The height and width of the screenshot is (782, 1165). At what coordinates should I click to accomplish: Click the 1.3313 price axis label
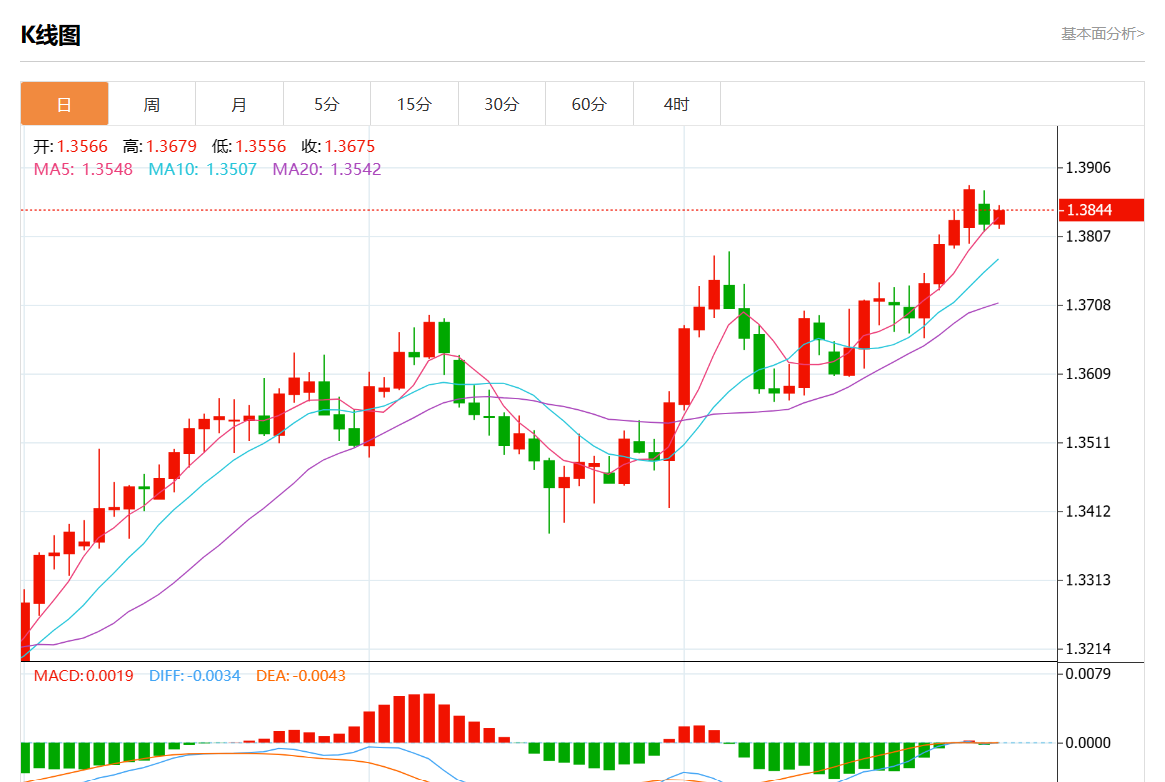click(x=1088, y=580)
